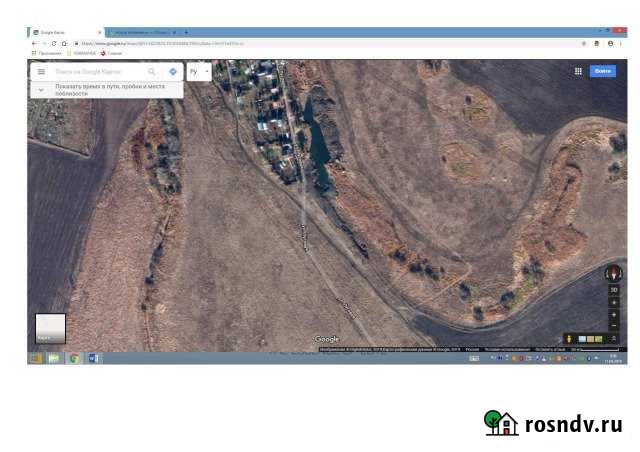Reset orientation with the compass icon
Screen dimensions: 640x452
coord(613,273)
